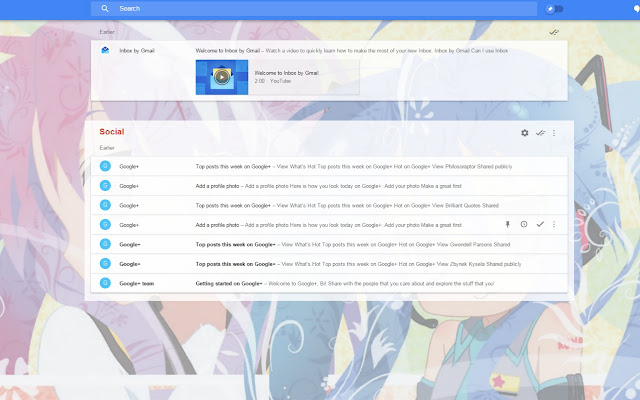Open Hangouts chat icon in top bar
Screen dimensions: 640x400
pyautogui.click(x=637, y=9)
